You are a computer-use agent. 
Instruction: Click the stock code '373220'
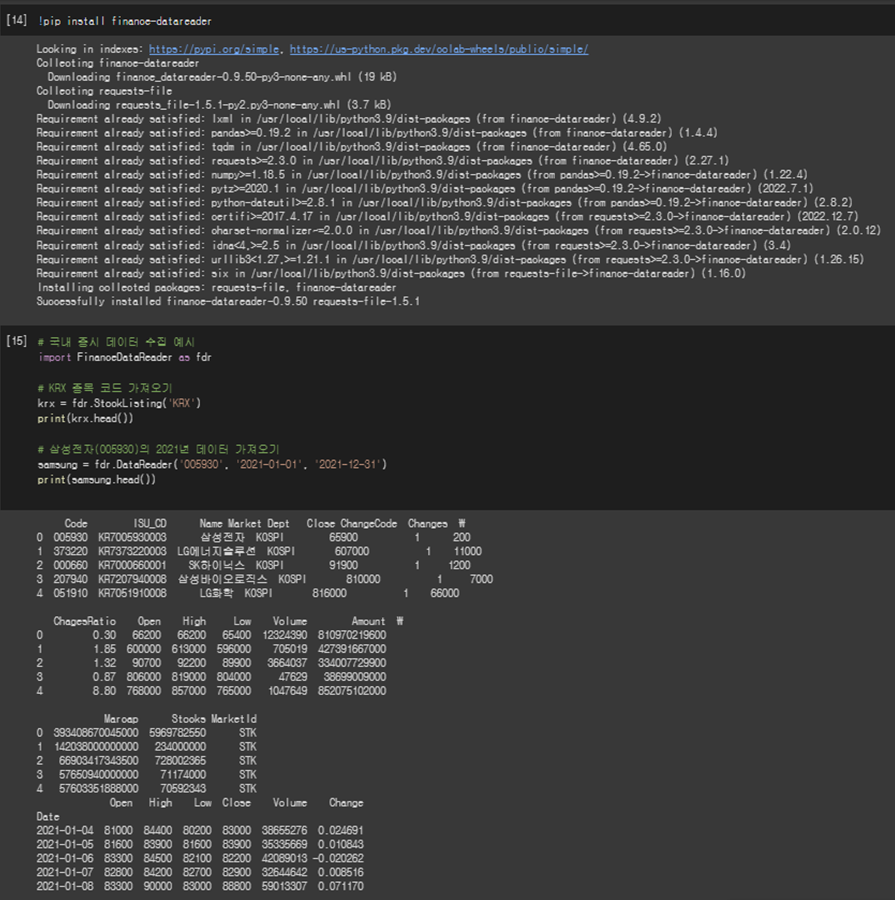pos(71,551)
